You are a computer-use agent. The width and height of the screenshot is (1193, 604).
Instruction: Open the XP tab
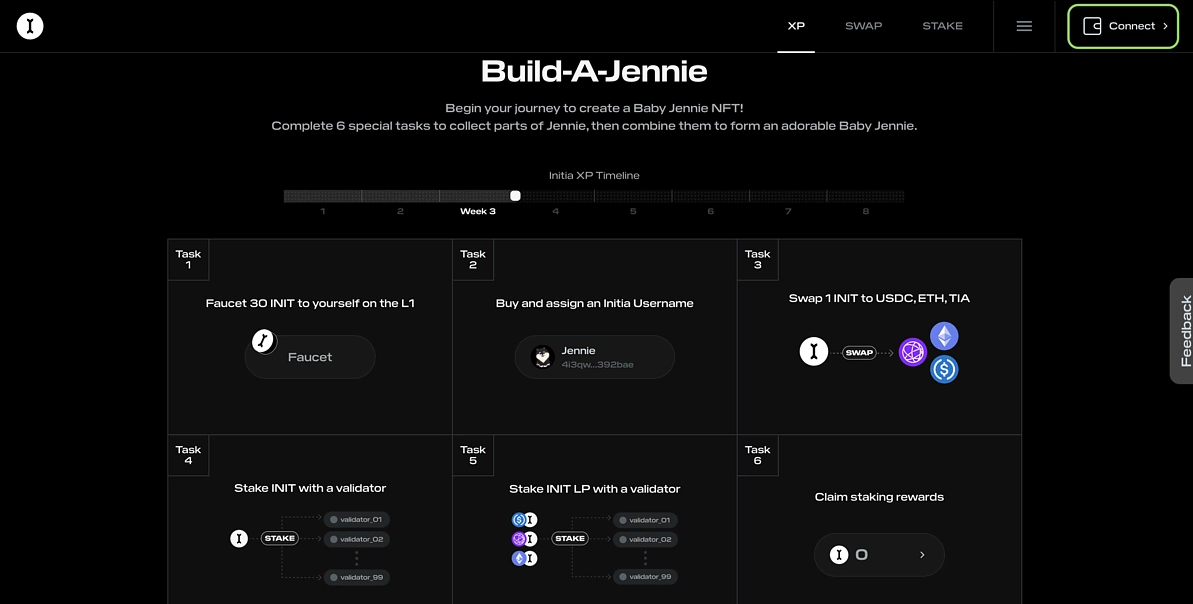pos(796,26)
